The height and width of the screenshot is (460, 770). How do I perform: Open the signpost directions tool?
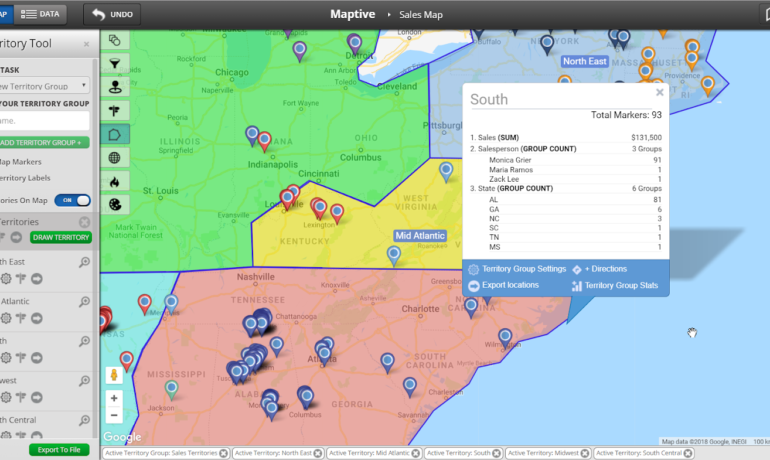[115, 110]
